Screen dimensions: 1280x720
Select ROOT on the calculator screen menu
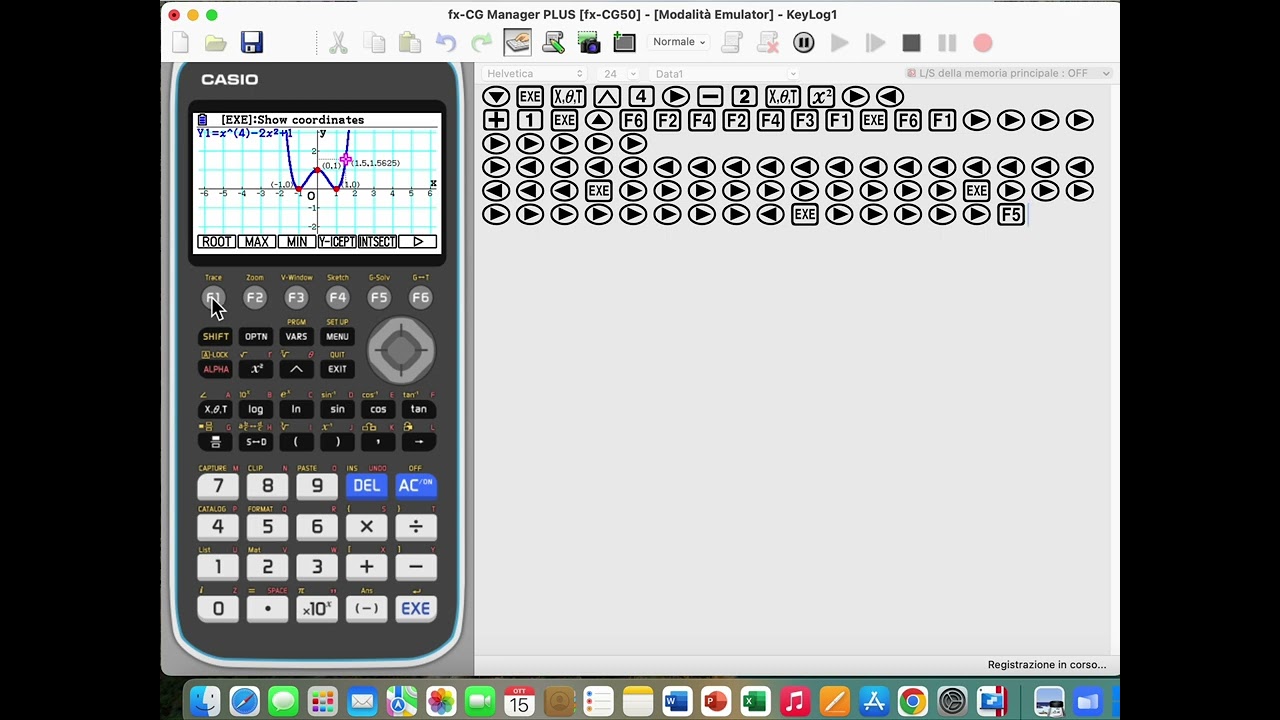216,242
